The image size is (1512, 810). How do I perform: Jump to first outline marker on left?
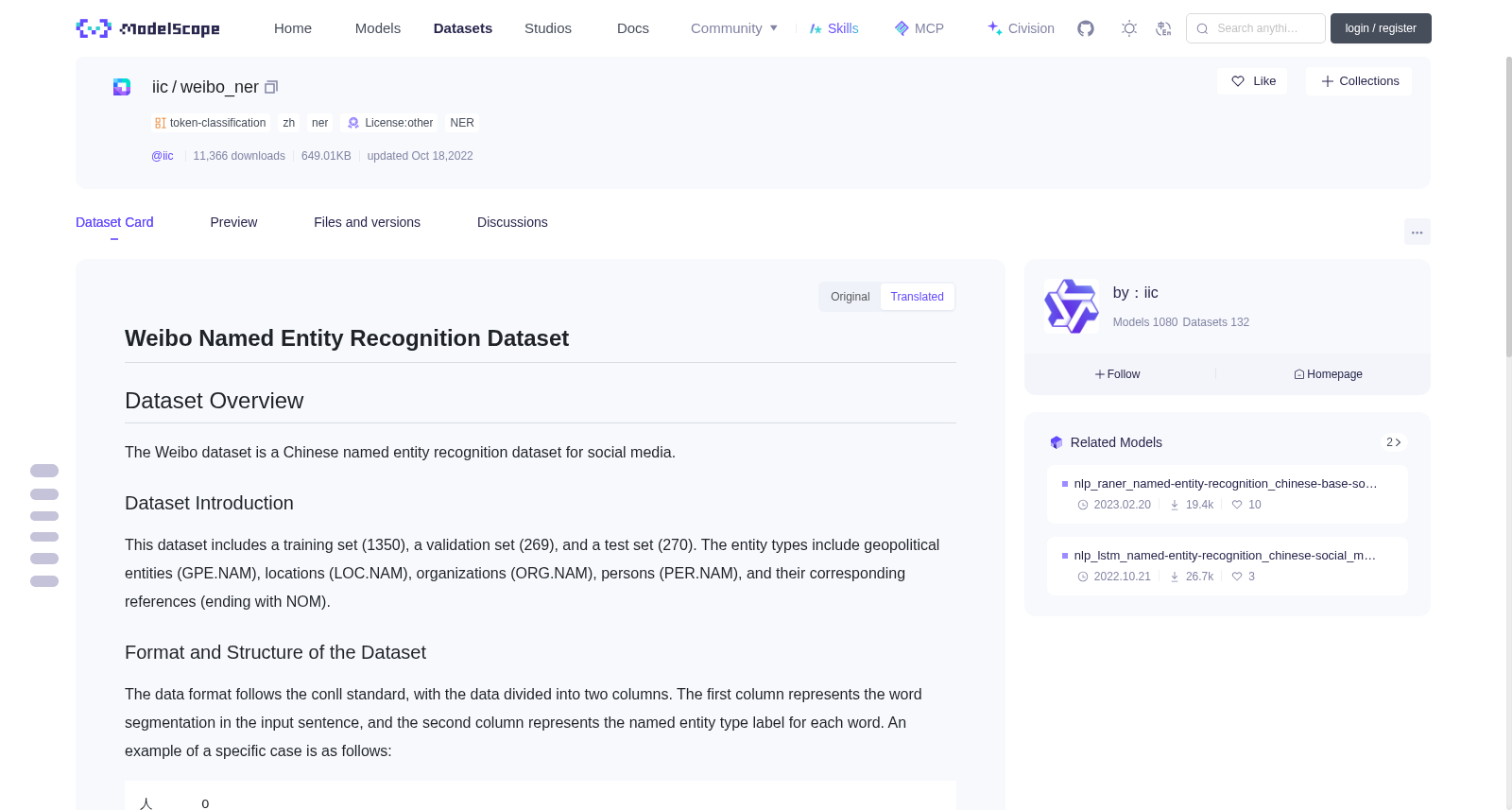tap(44, 471)
